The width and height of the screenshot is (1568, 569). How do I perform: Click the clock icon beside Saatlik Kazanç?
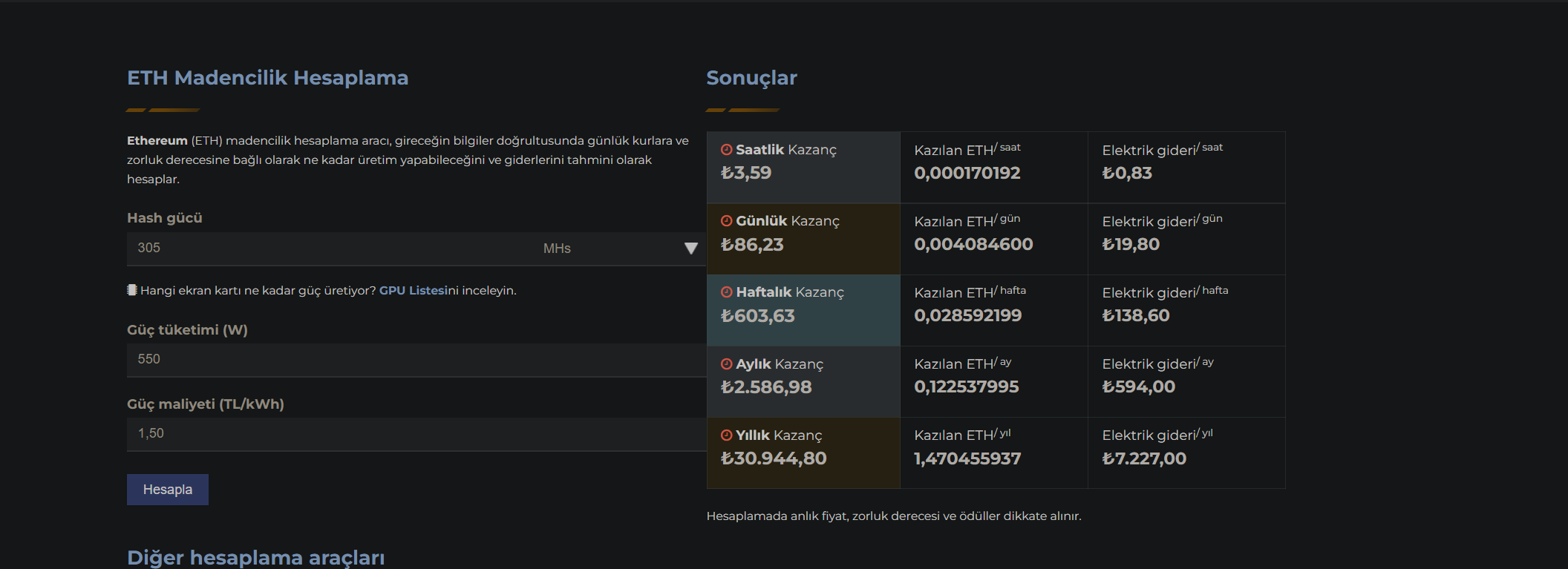726,150
